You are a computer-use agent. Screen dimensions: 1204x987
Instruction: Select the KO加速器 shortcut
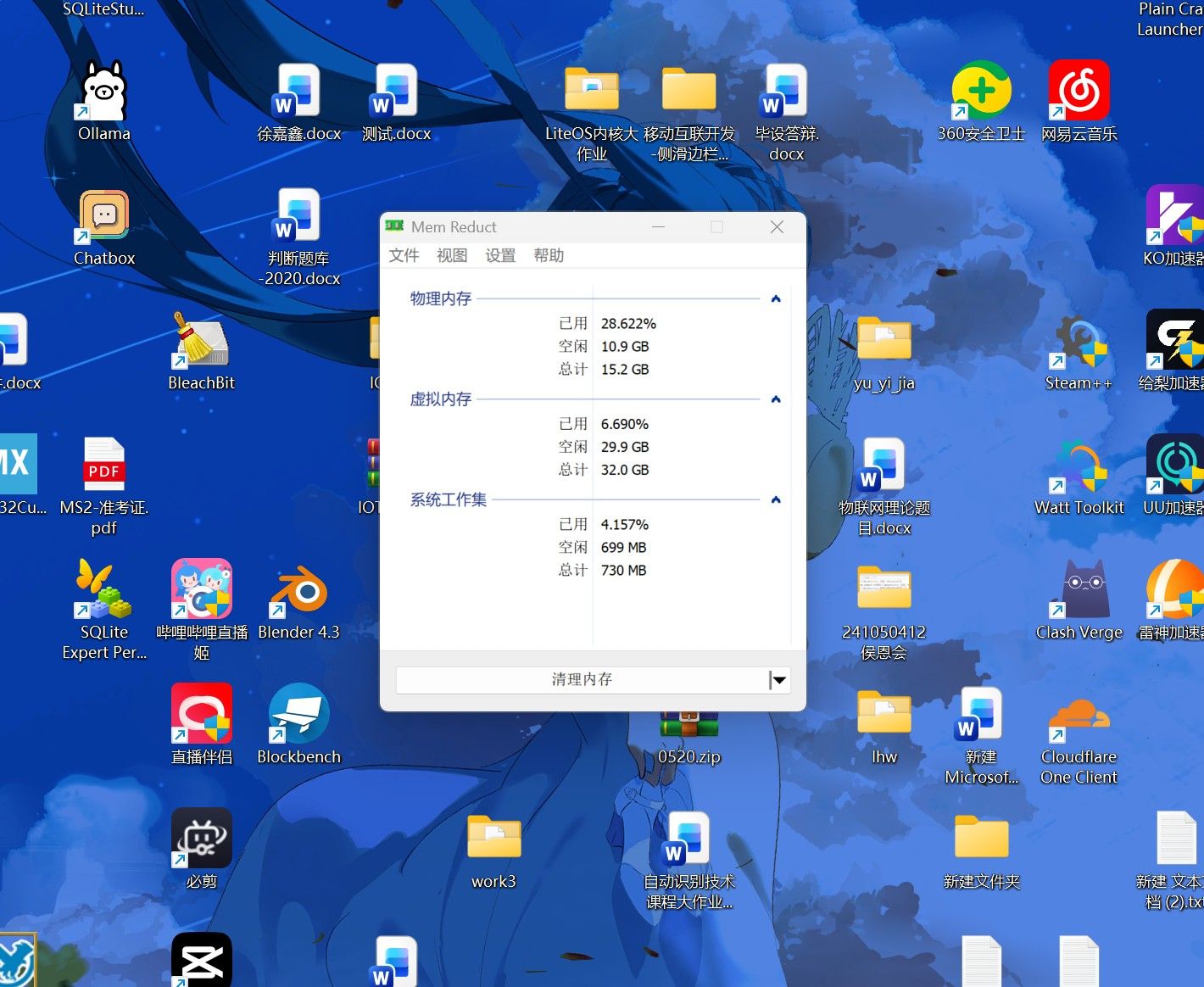[x=1175, y=226]
